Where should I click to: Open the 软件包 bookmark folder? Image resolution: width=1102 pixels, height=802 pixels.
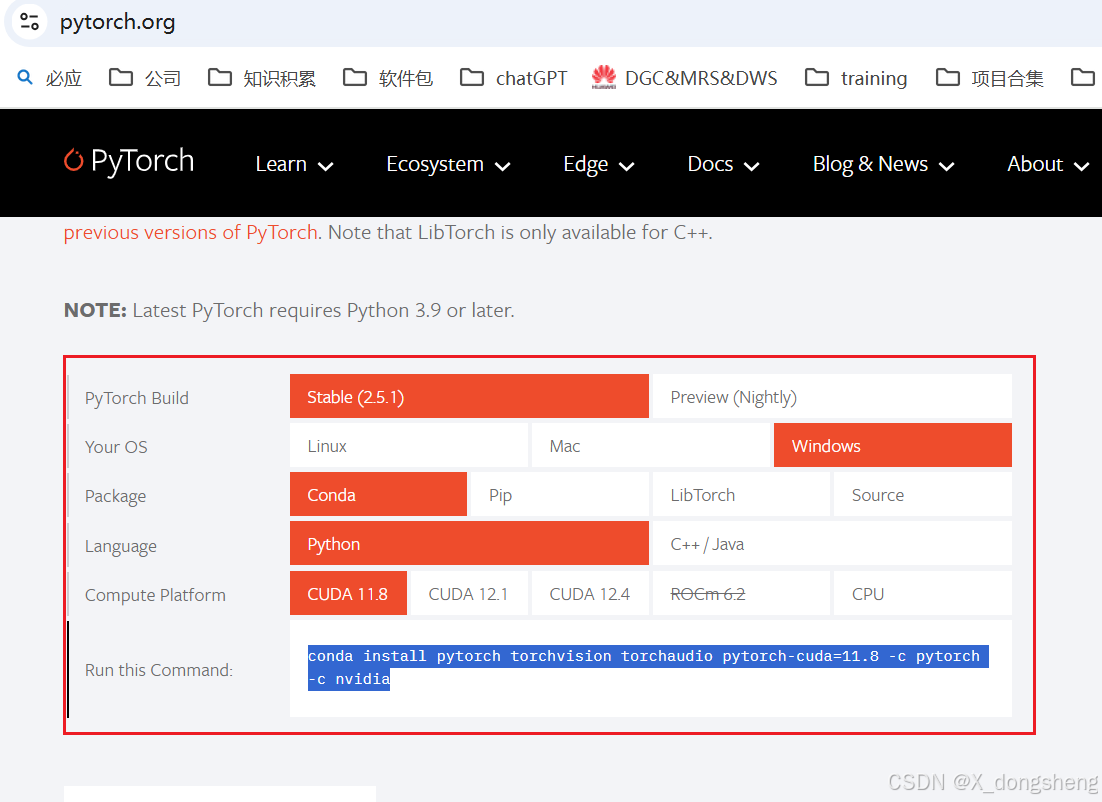(x=388, y=78)
